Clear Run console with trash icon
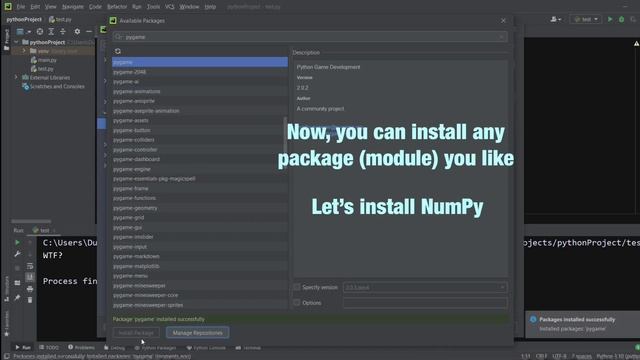640x360 pixels. coord(30,300)
